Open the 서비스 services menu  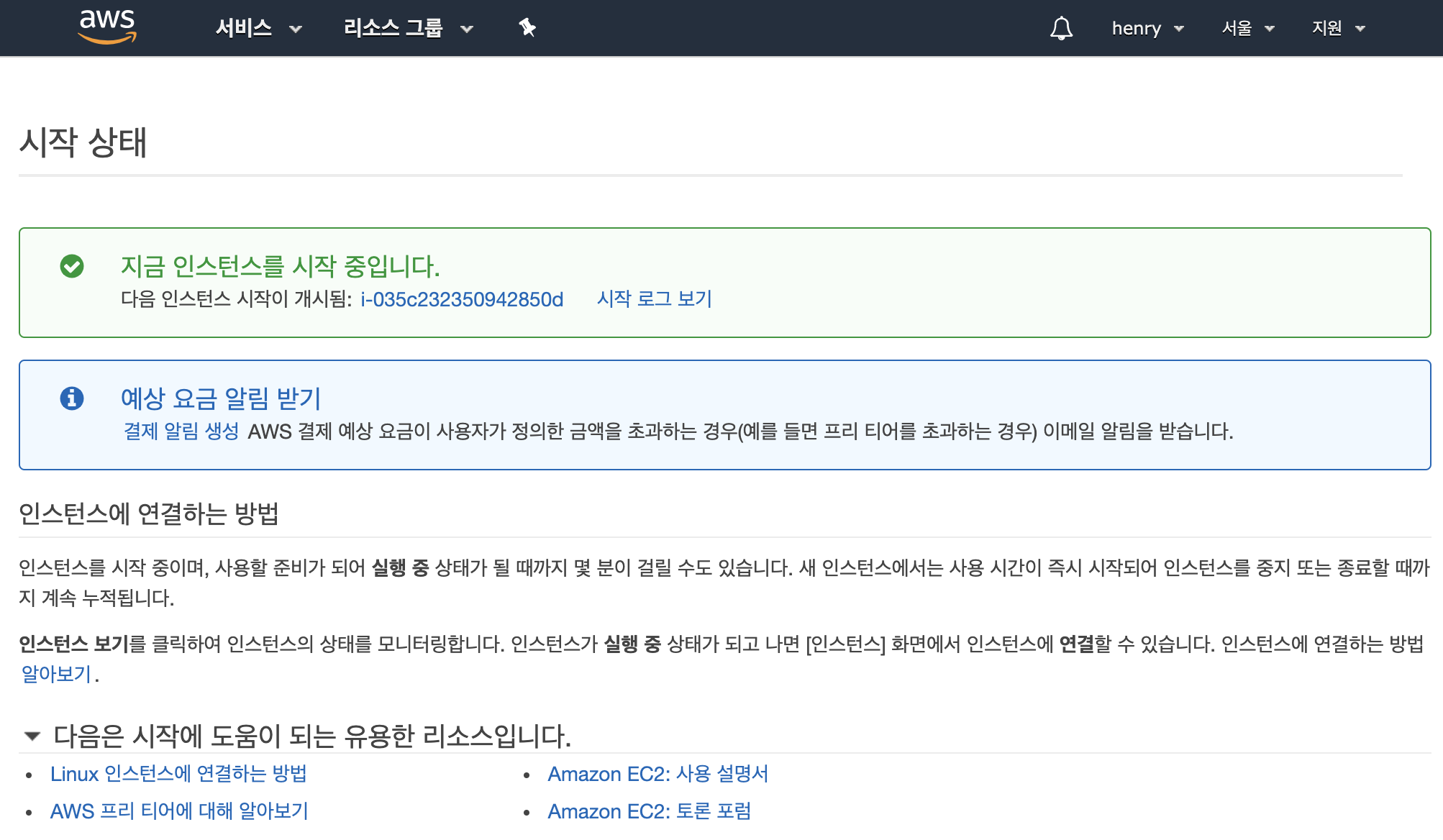pos(258,28)
